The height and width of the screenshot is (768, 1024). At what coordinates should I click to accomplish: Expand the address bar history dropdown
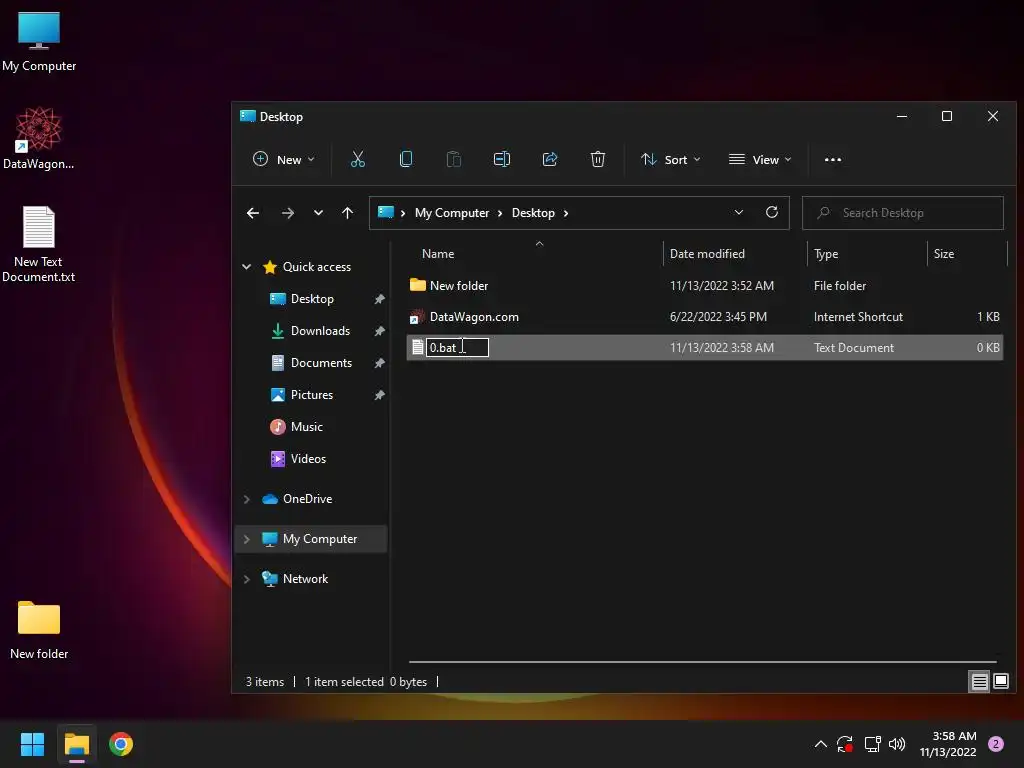[x=739, y=212]
